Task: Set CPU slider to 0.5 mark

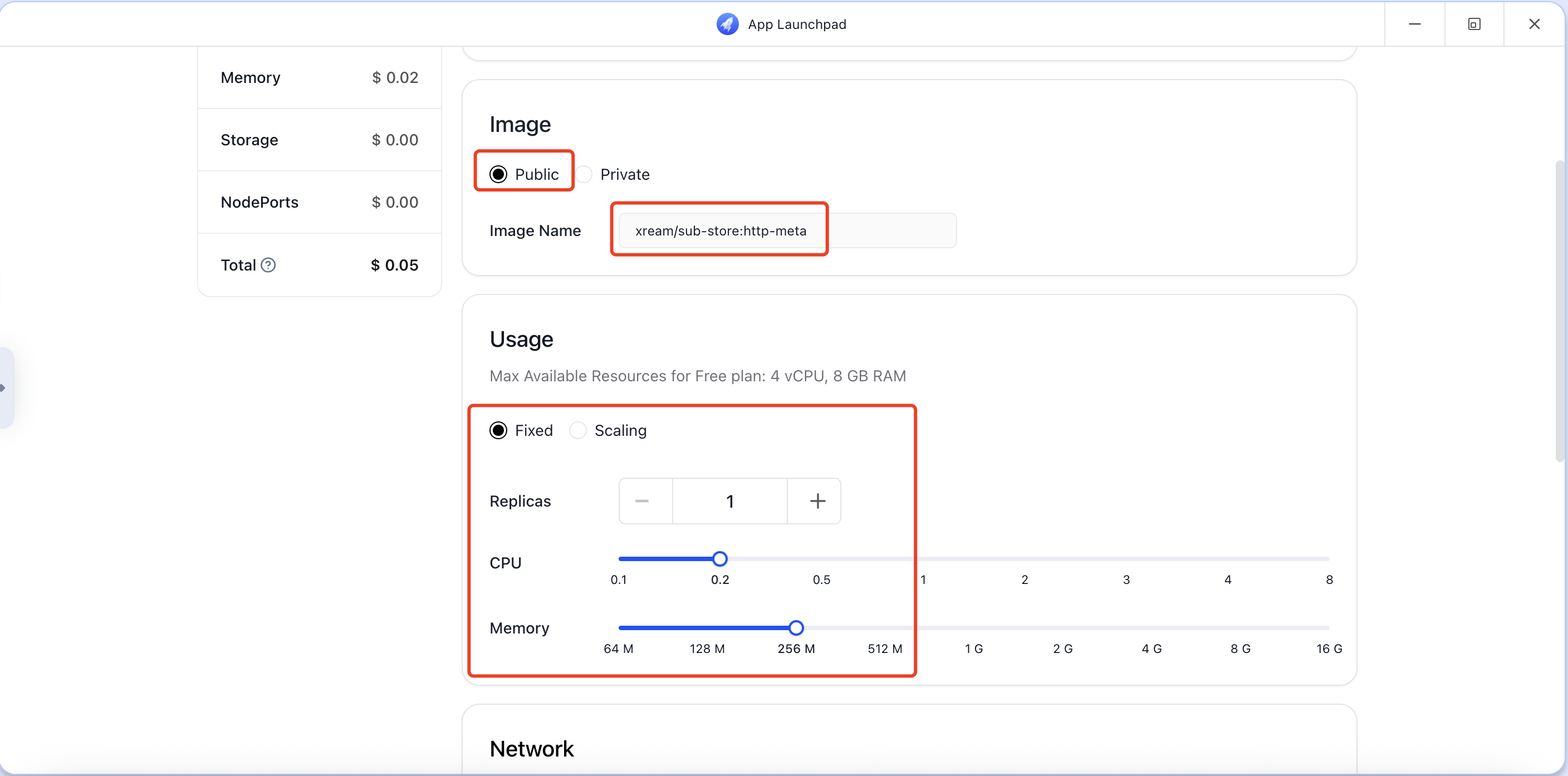Action: pos(821,559)
